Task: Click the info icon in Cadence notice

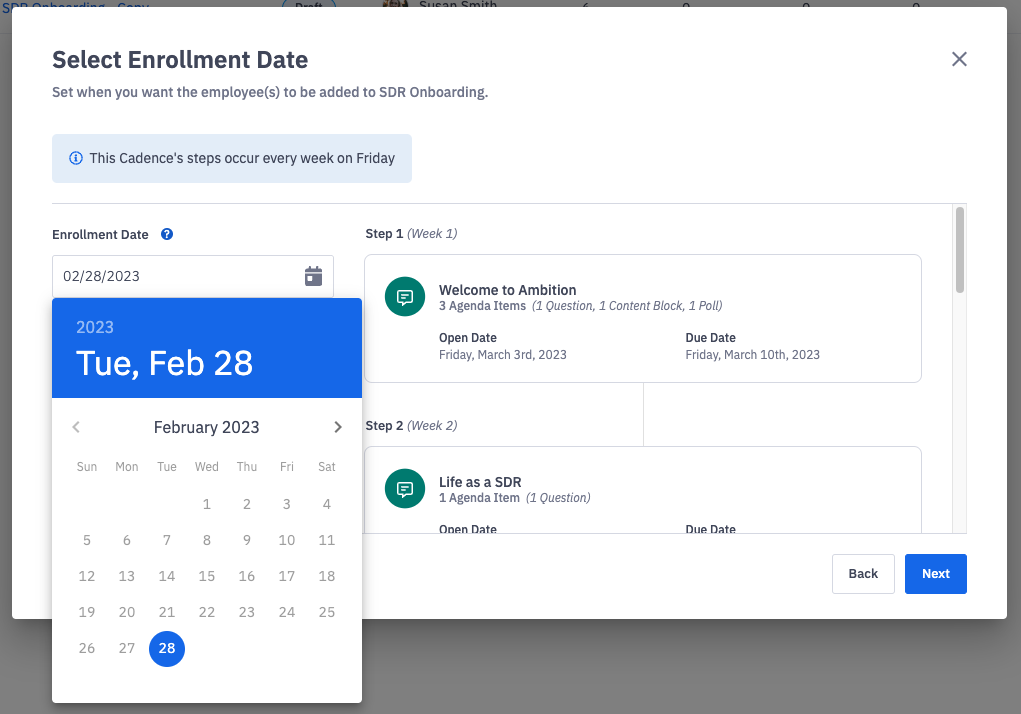Action: point(76,158)
